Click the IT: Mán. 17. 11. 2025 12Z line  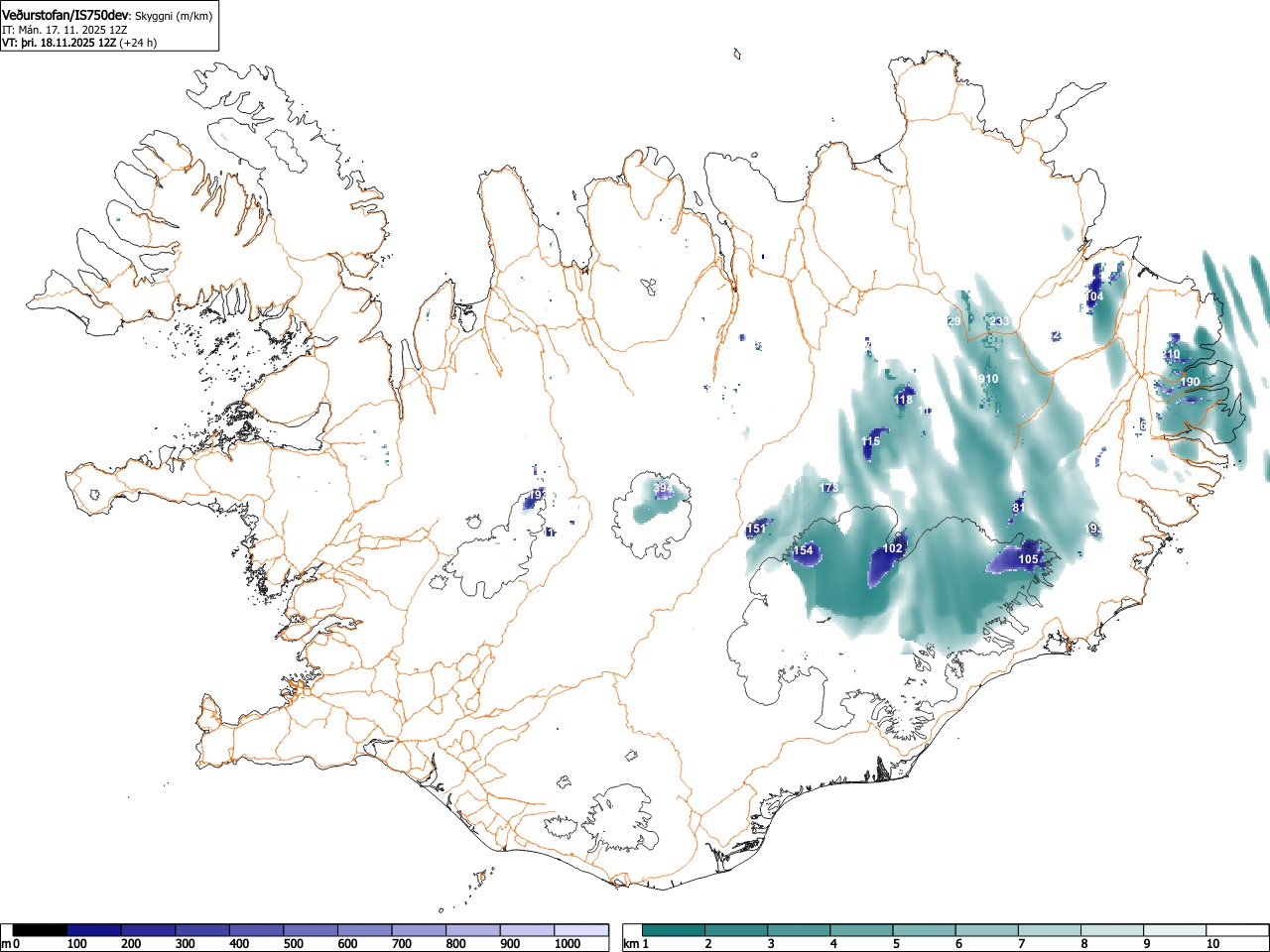(x=64, y=30)
